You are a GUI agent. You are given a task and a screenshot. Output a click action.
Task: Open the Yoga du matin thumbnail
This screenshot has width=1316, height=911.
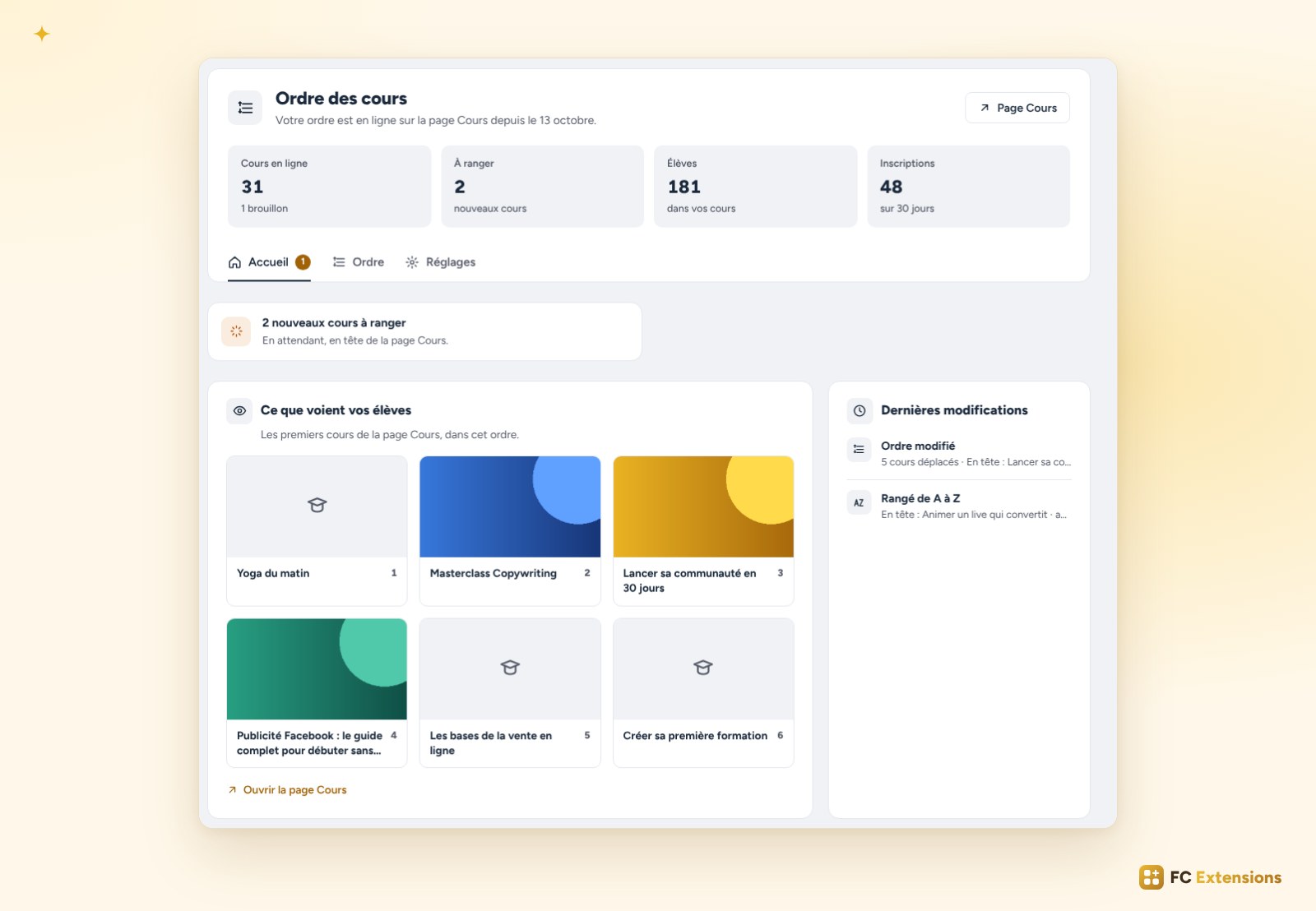[317, 506]
